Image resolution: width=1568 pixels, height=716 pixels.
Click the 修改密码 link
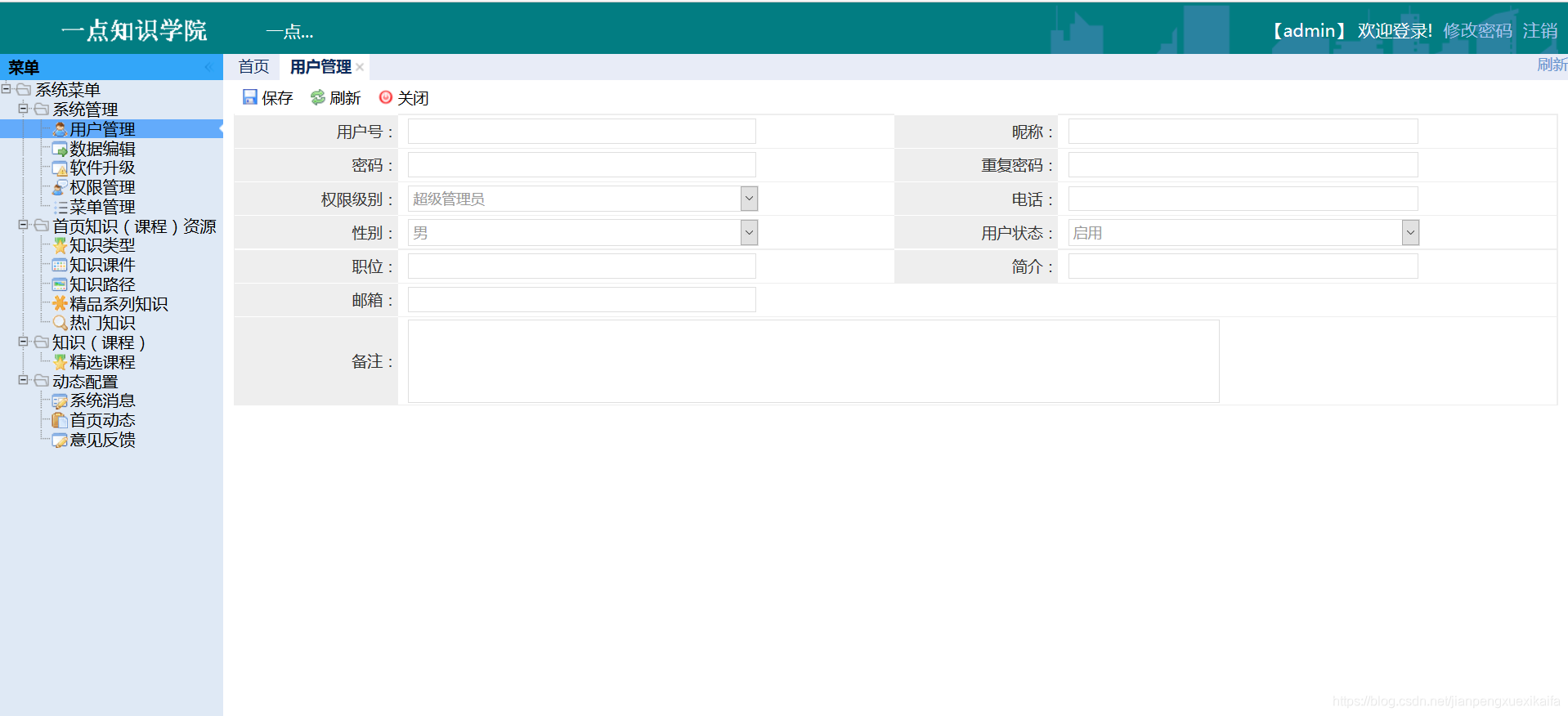(1477, 31)
